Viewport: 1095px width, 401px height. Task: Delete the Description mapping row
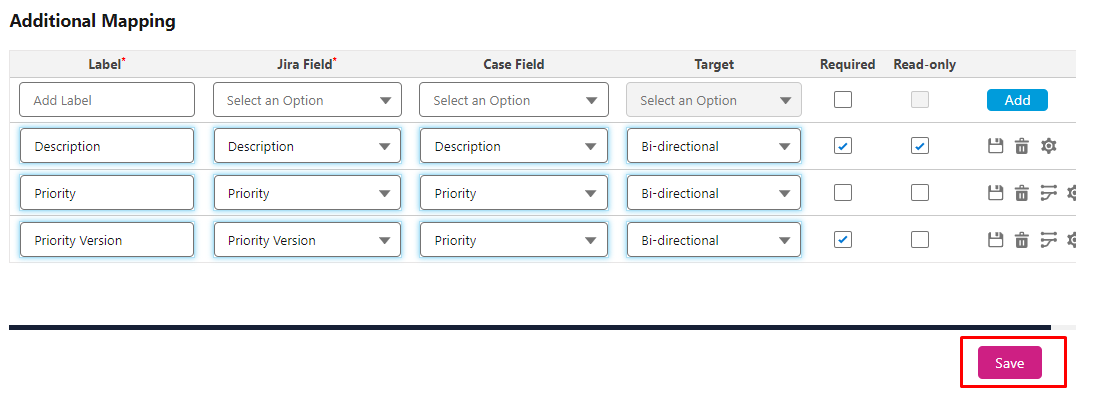[x=1022, y=146]
